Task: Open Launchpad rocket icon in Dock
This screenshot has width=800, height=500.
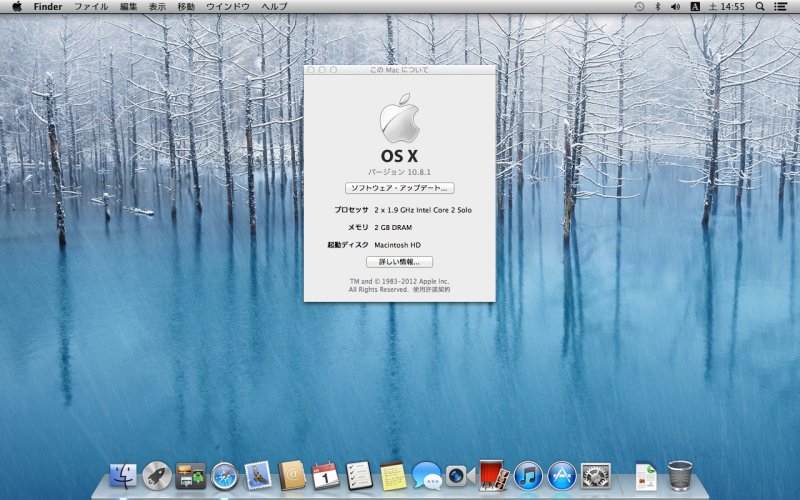Action: click(x=157, y=476)
